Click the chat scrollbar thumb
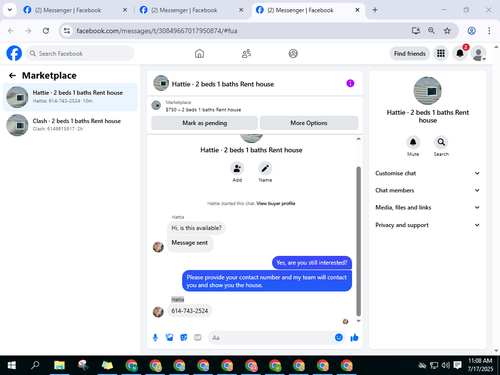Viewport: 500px width, 375px height. [x=359, y=241]
